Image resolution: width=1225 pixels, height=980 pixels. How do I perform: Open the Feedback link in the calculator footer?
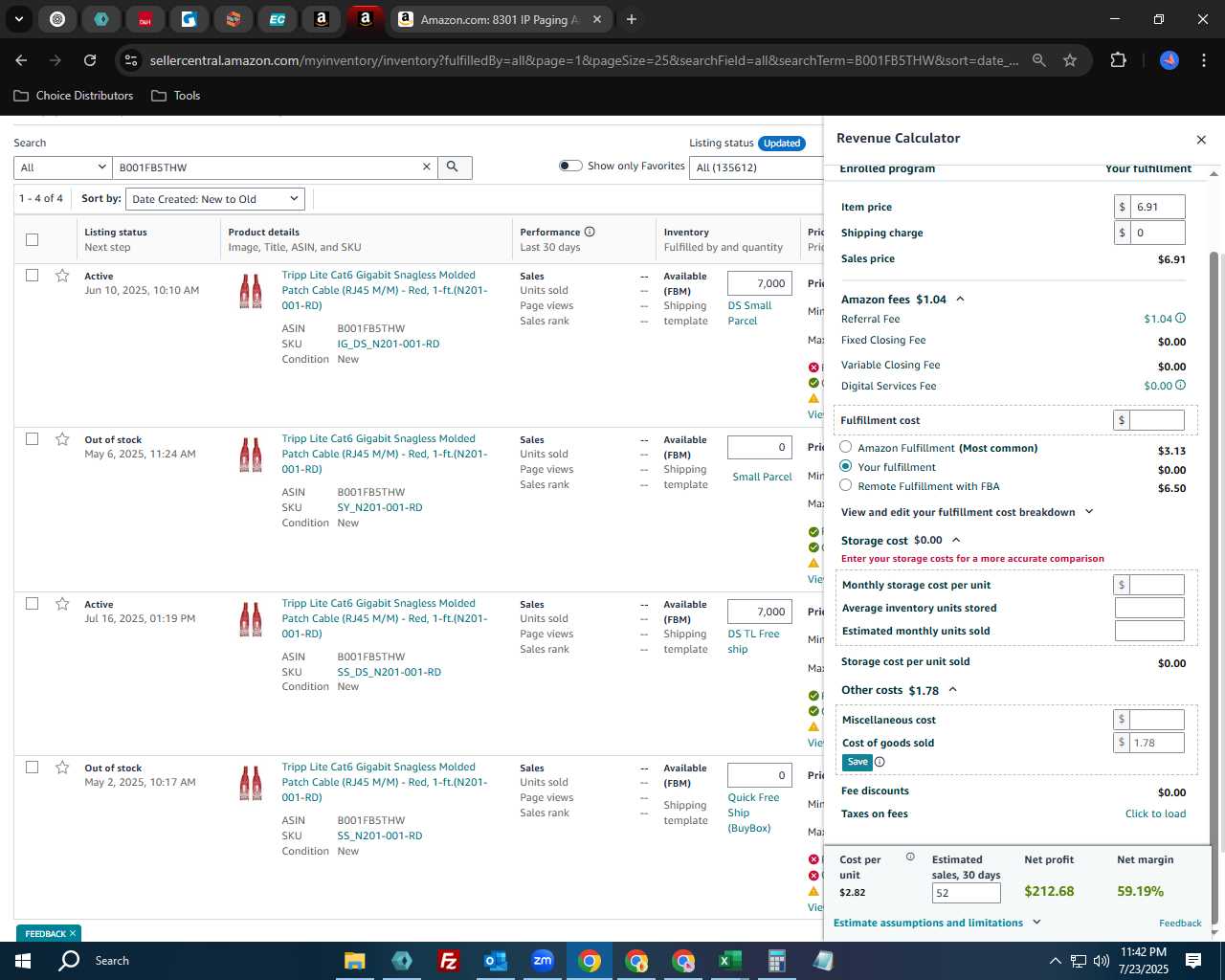[1180, 923]
